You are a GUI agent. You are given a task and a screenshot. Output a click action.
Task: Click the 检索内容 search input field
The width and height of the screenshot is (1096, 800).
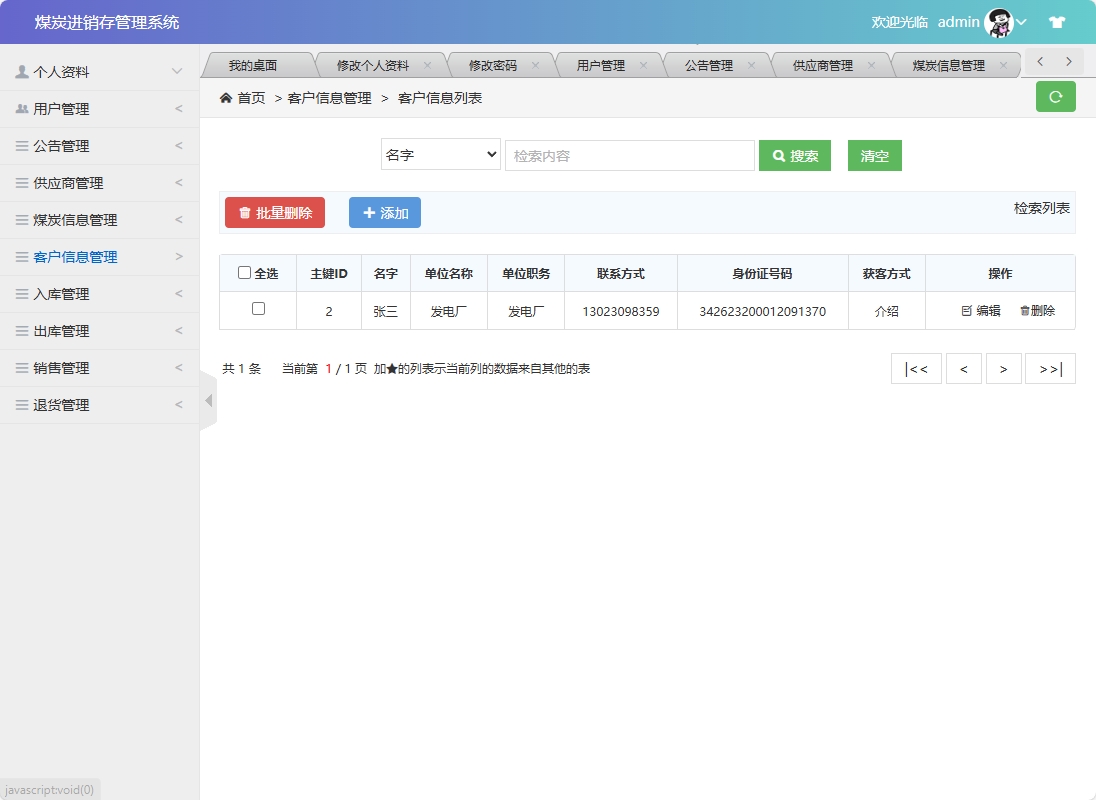tap(630, 155)
